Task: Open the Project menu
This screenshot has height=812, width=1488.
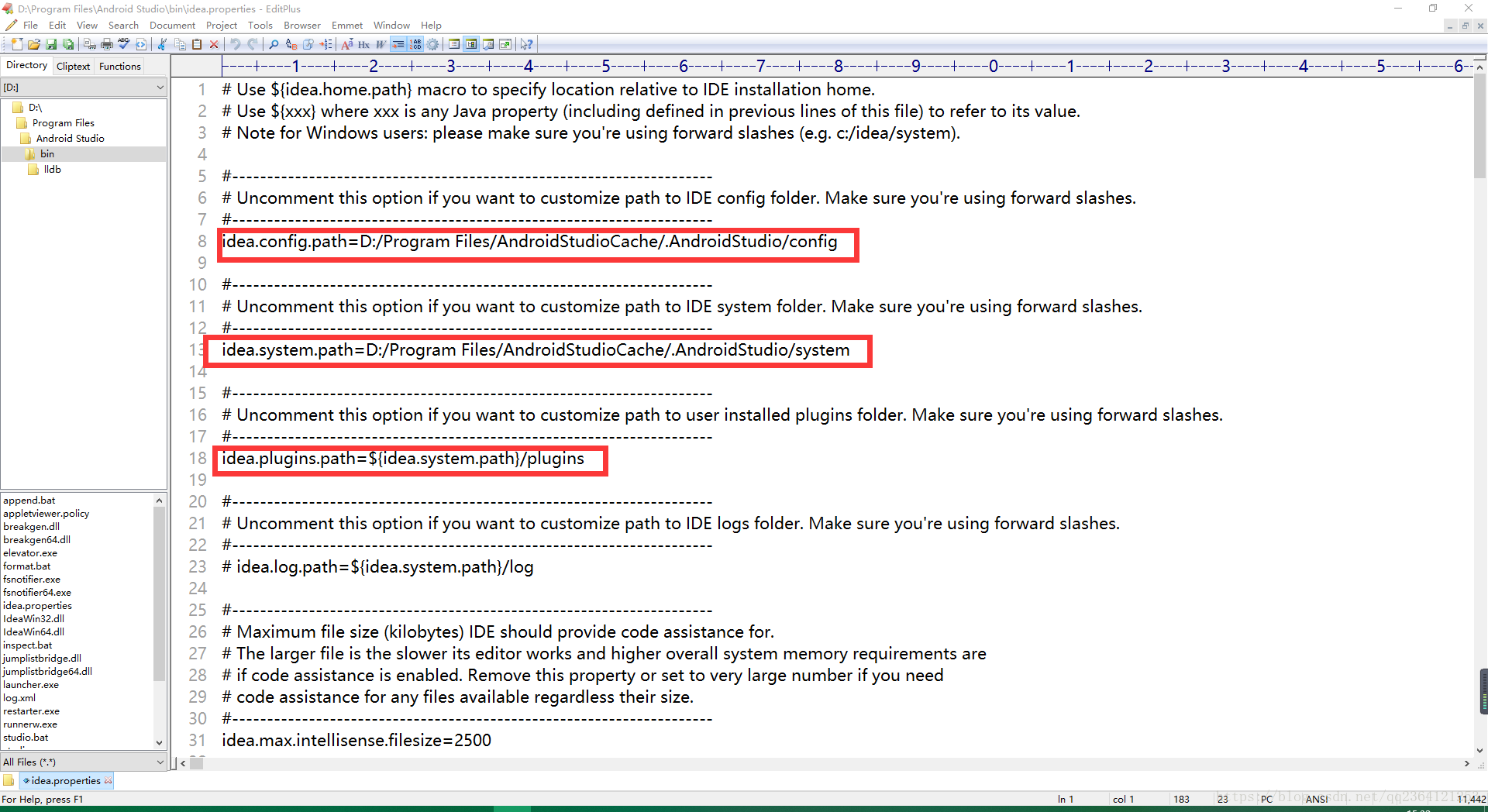Action: click(x=222, y=26)
